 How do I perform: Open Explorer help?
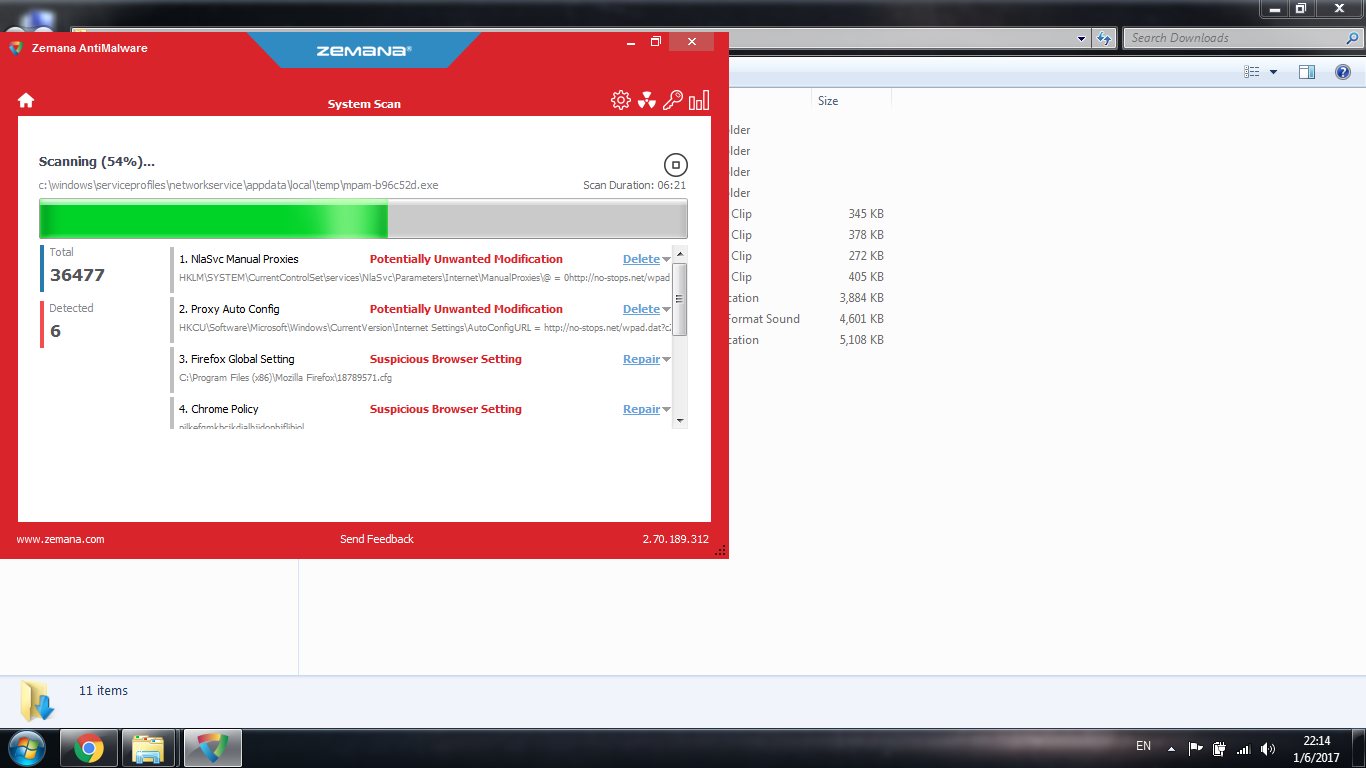pos(1344,72)
